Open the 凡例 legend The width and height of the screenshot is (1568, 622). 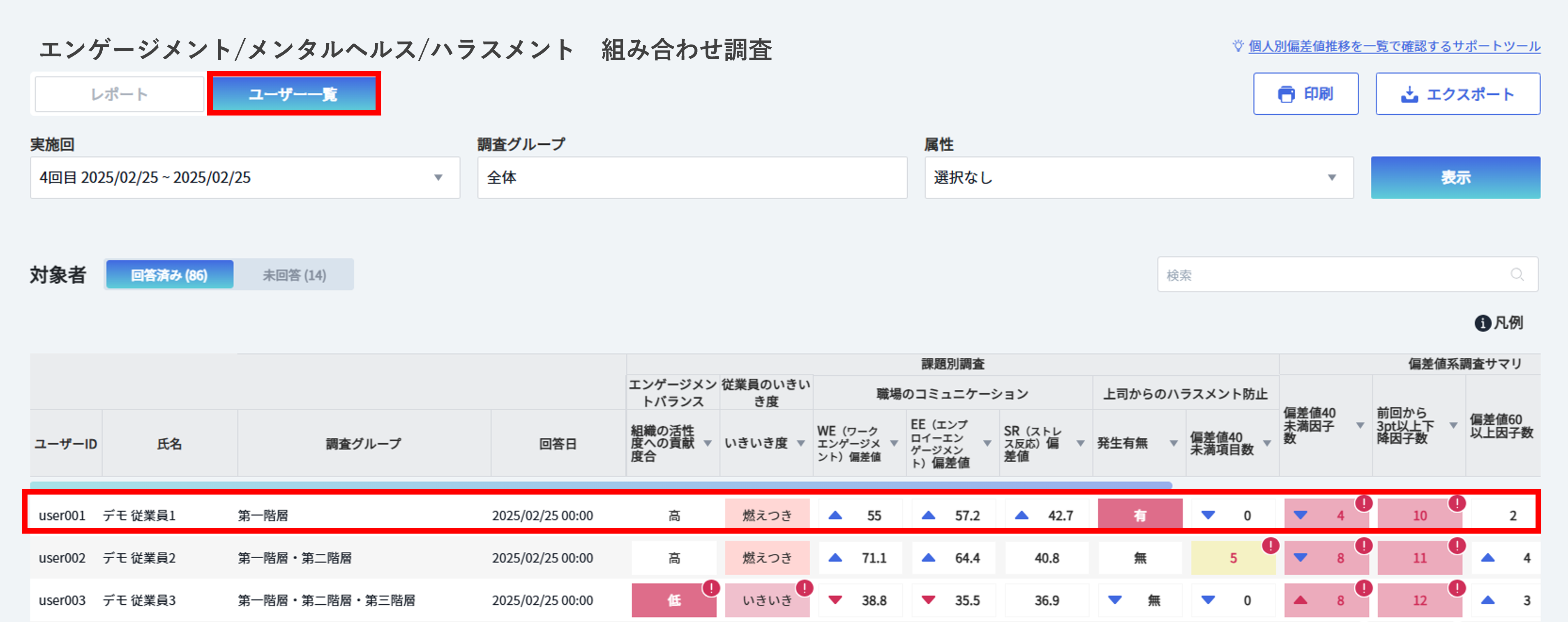click(1499, 323)
